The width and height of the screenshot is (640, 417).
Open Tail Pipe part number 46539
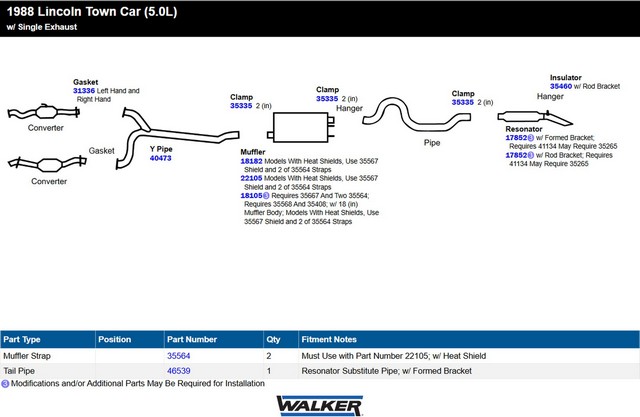pyautogui.click(x=178, y=371)
